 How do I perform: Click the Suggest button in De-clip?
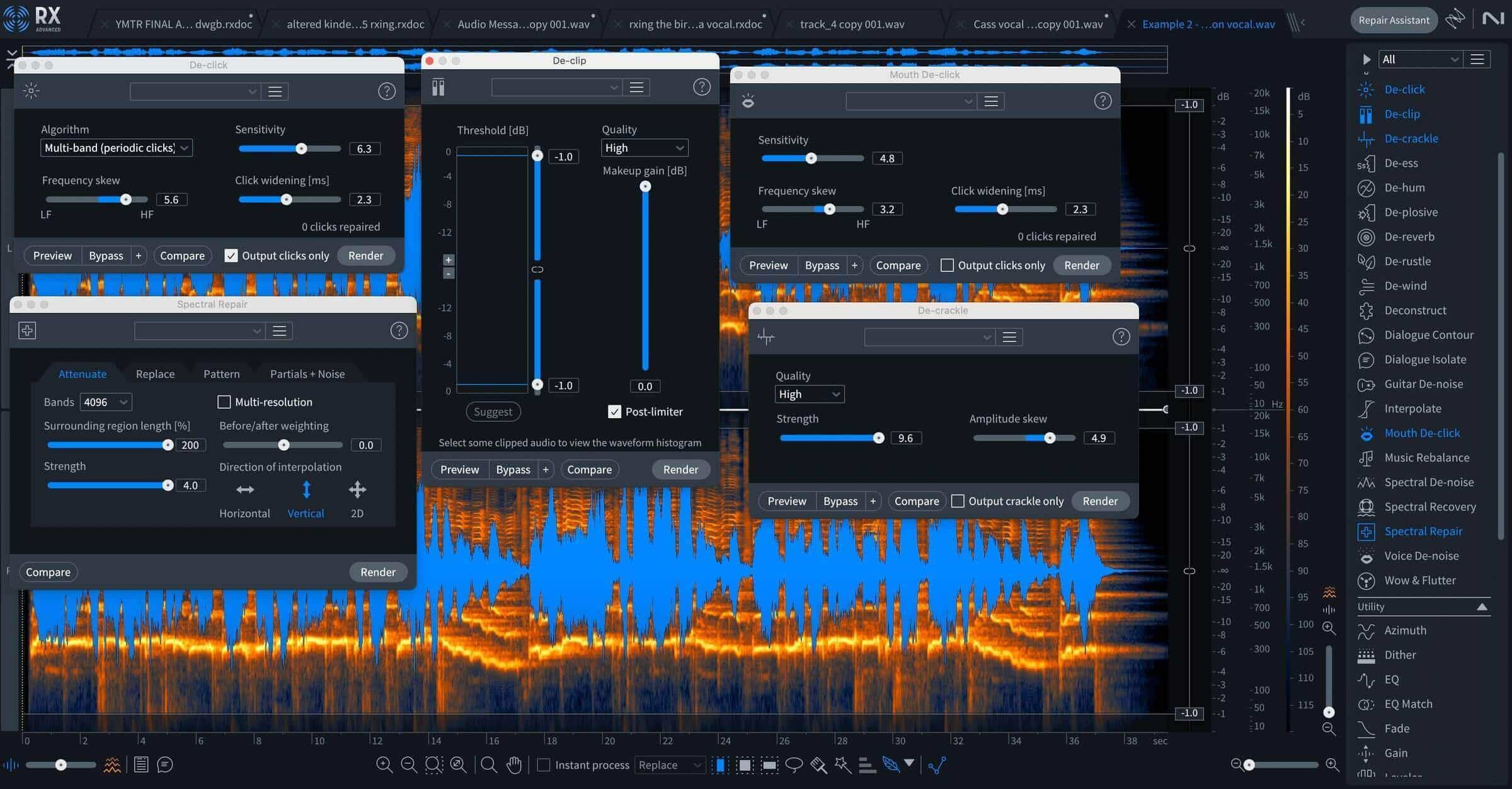pyautogui.click(x=493, y=412)
